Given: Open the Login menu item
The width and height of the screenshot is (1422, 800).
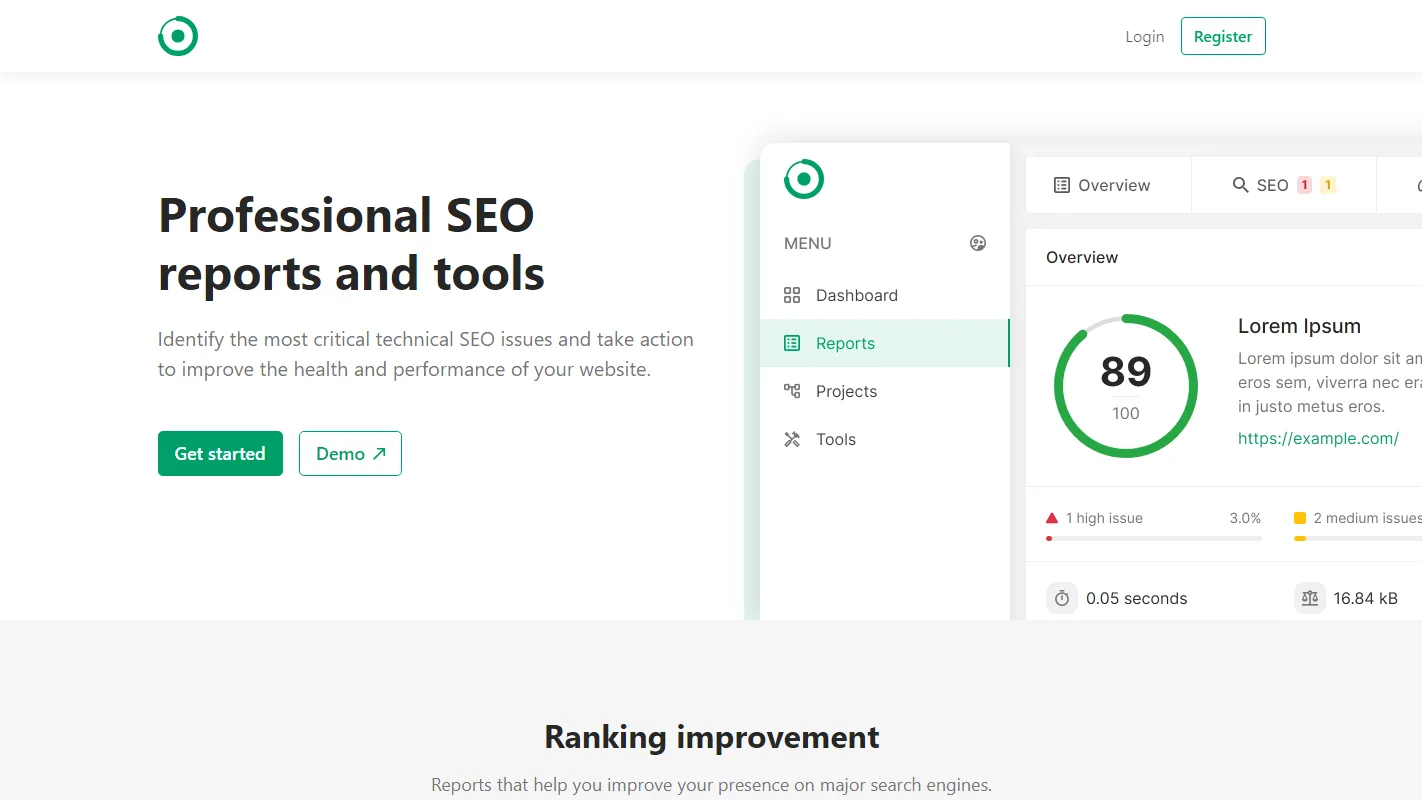Looking at the screenshot, I should (x=1144, y=36).
